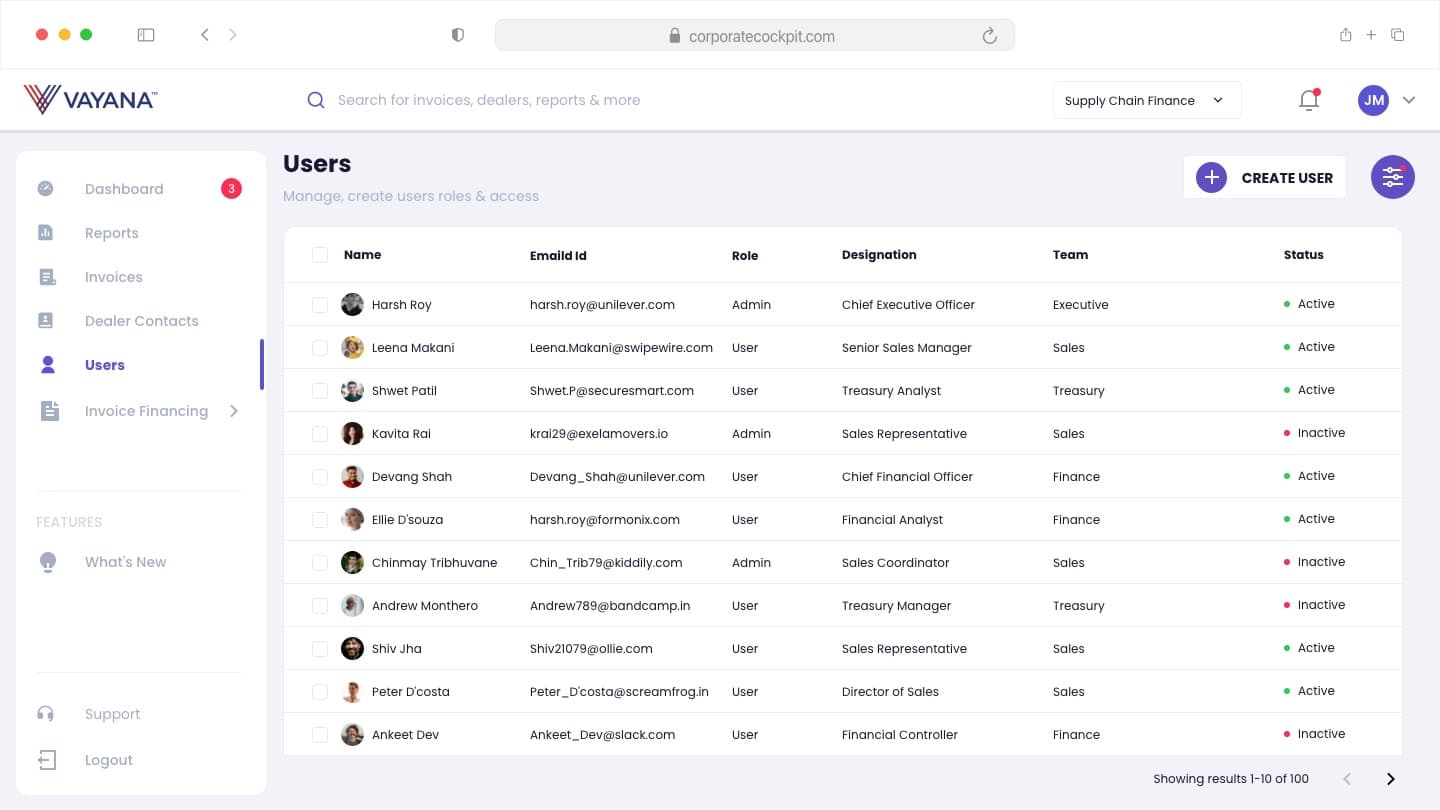1440x810 pixels.
Task: Click the JM profile avatar
Action: (1373, 100)
